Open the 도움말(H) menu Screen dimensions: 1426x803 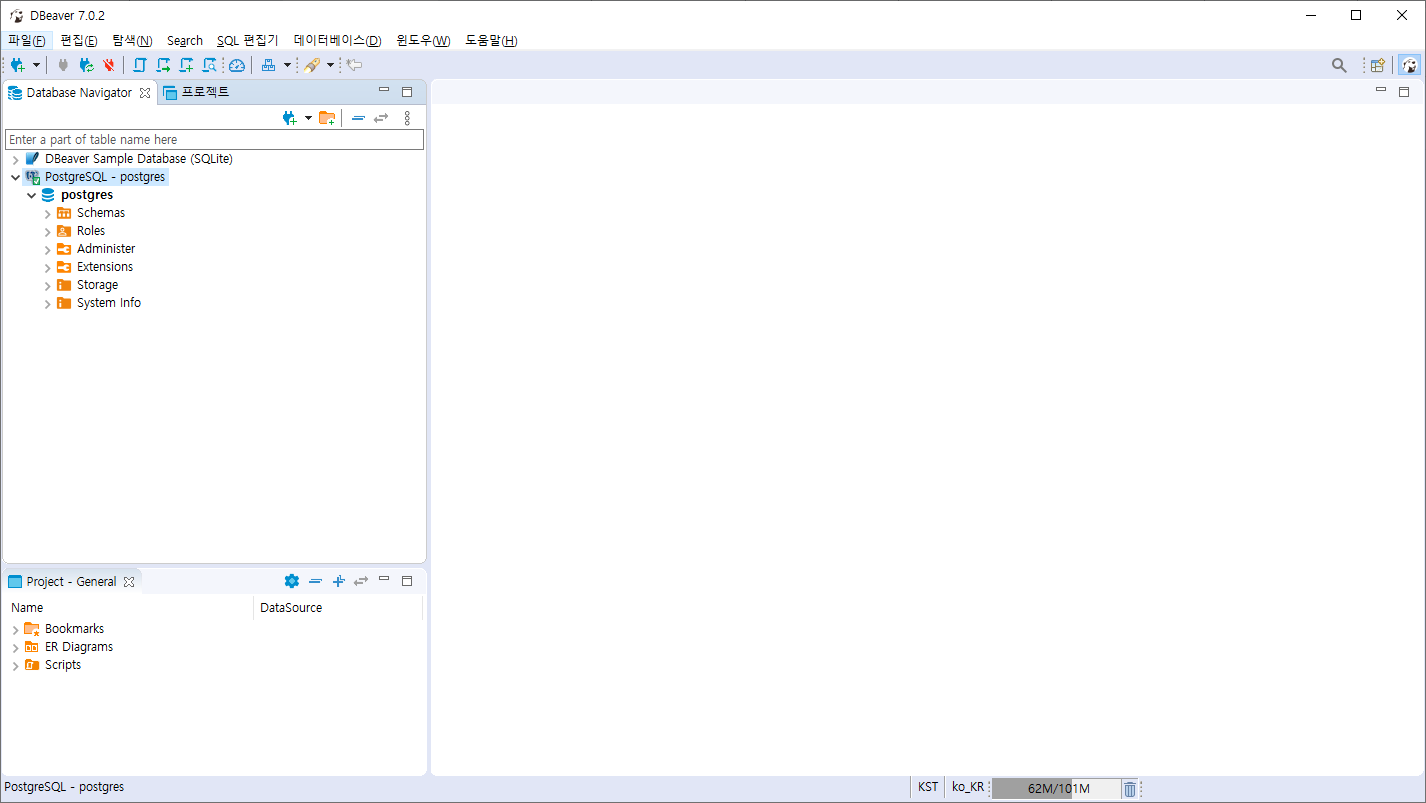pos(491,41)
